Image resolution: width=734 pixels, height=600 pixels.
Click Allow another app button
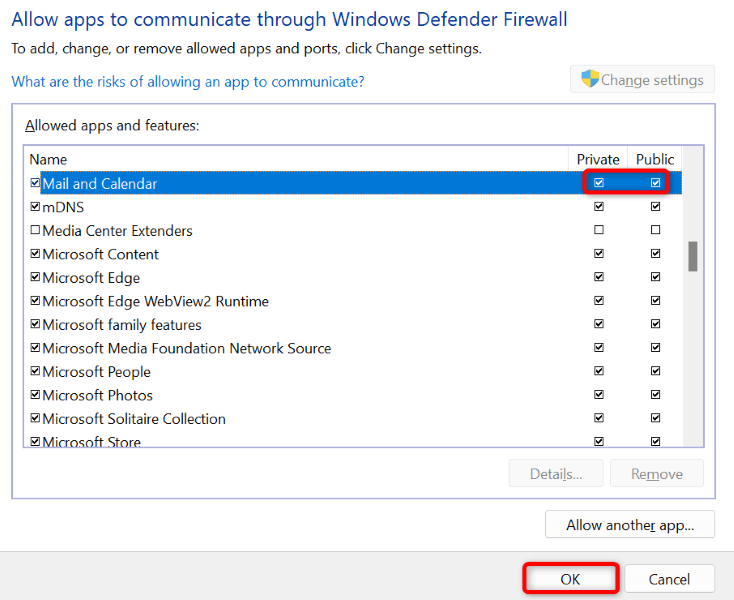630,525
